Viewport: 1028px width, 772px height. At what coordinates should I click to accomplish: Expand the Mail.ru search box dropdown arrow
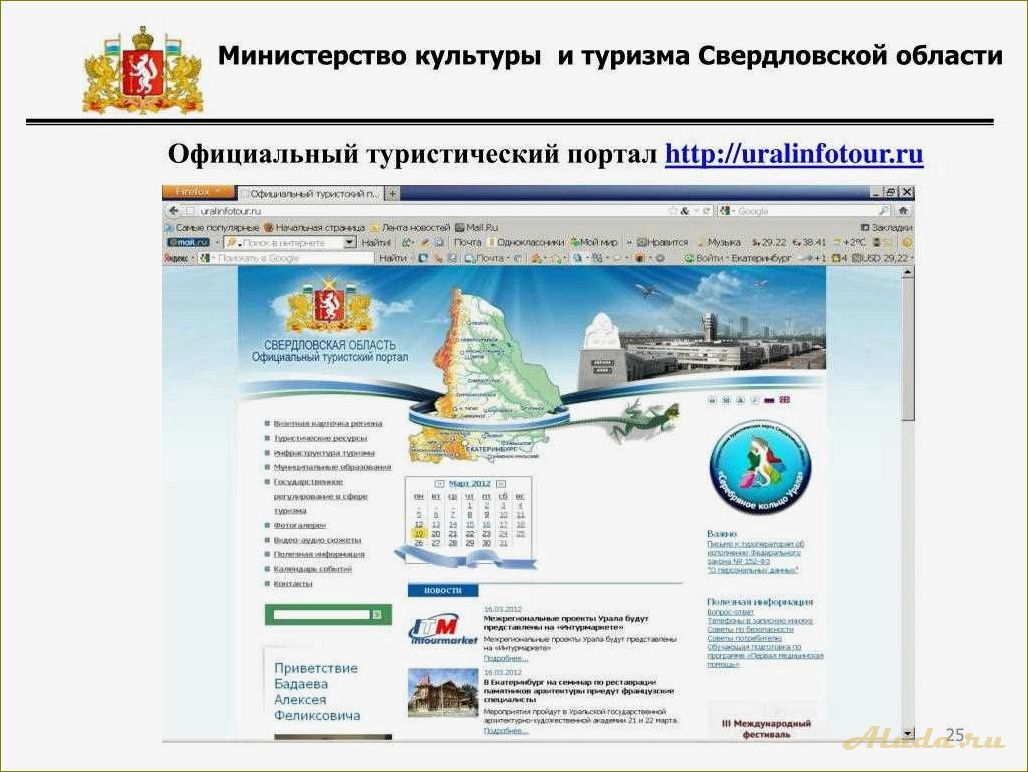click(x=349, y=242)
